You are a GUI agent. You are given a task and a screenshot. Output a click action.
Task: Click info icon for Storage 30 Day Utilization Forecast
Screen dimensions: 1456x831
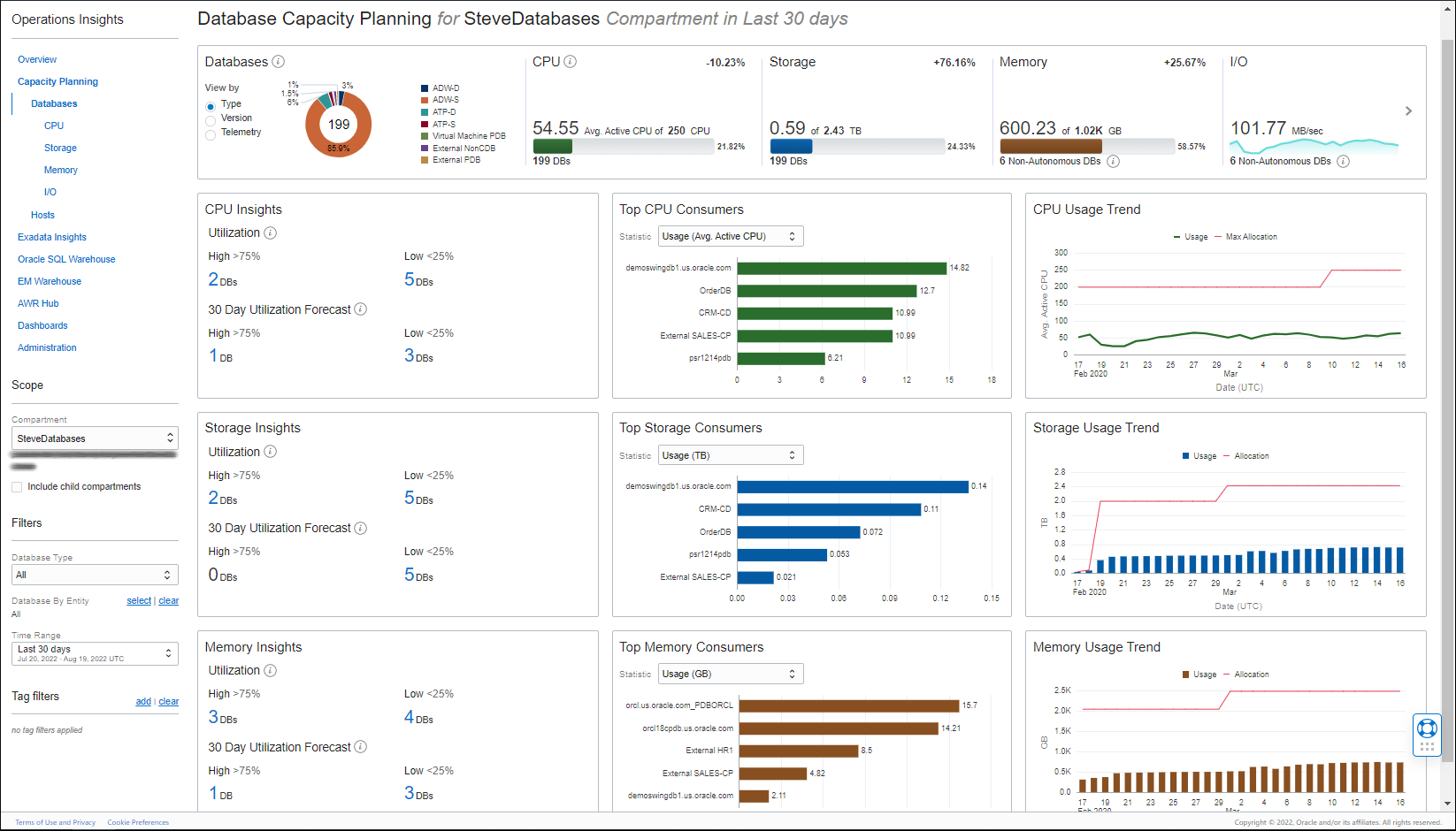[x=361, y=528]
